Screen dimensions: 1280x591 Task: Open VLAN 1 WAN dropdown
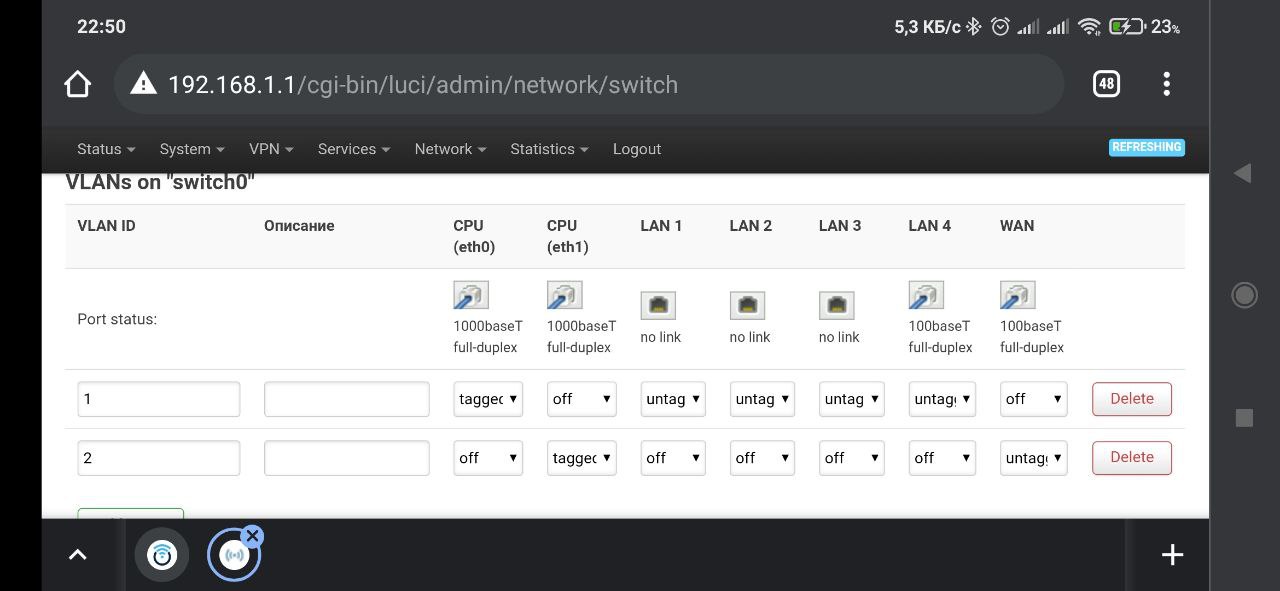[x=1034, y=399]
